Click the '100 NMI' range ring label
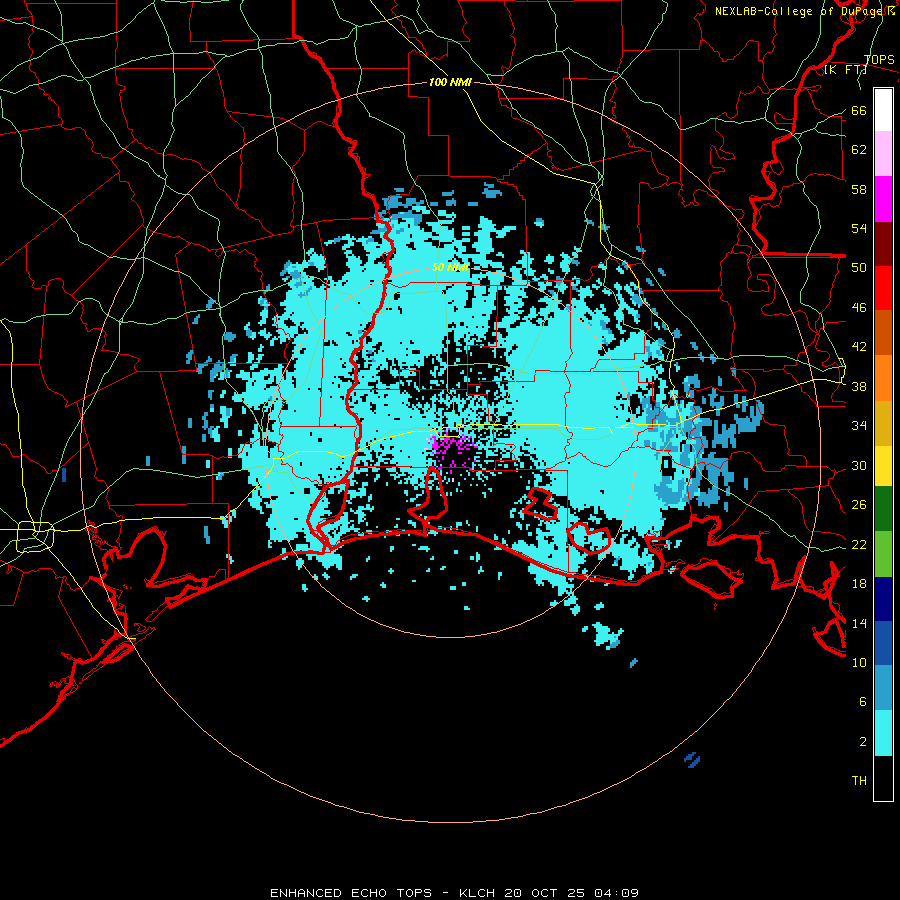This screenshot has width=900, height=900. [450, 83]
